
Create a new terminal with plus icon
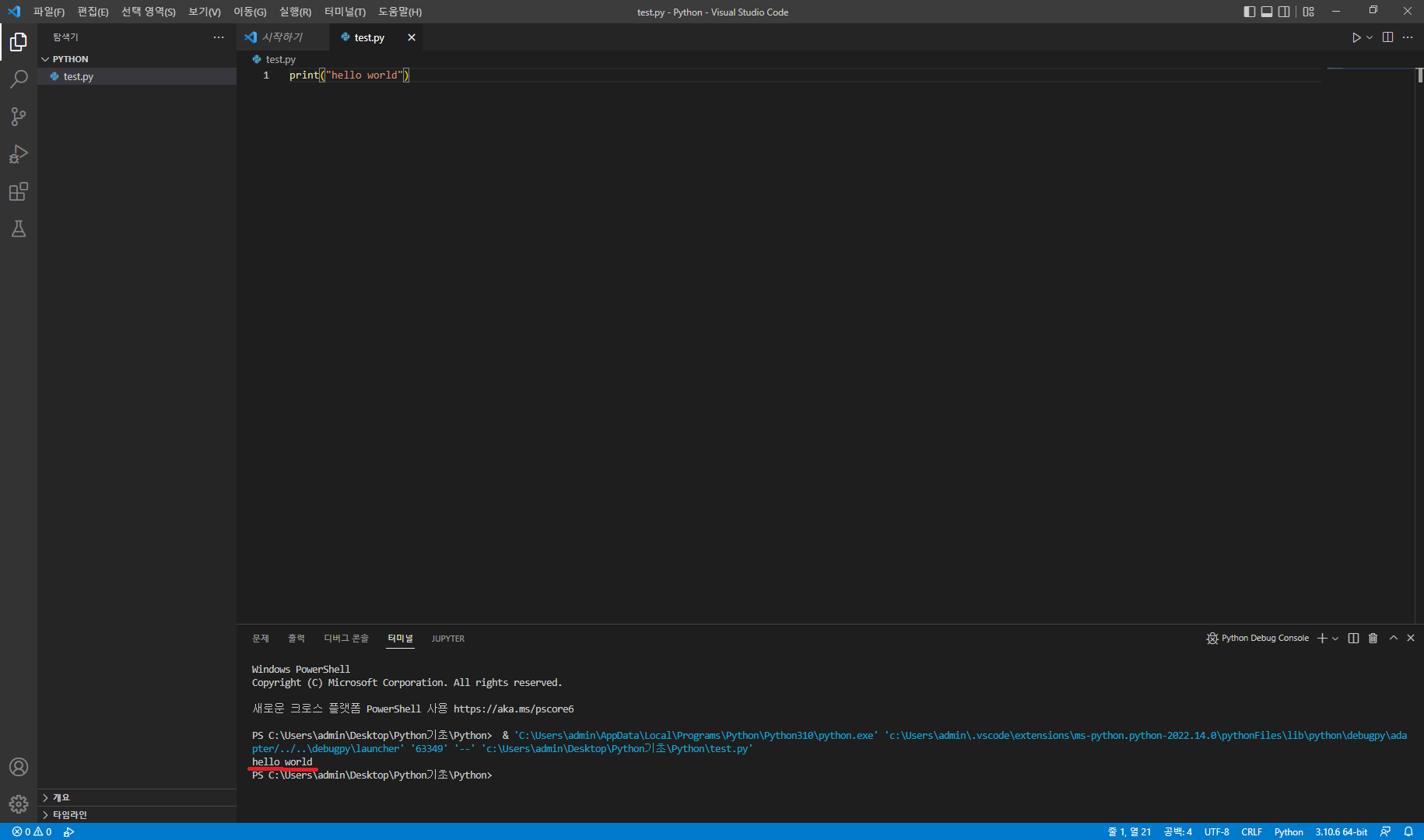pyautogui.click(x=1322, y=638)
